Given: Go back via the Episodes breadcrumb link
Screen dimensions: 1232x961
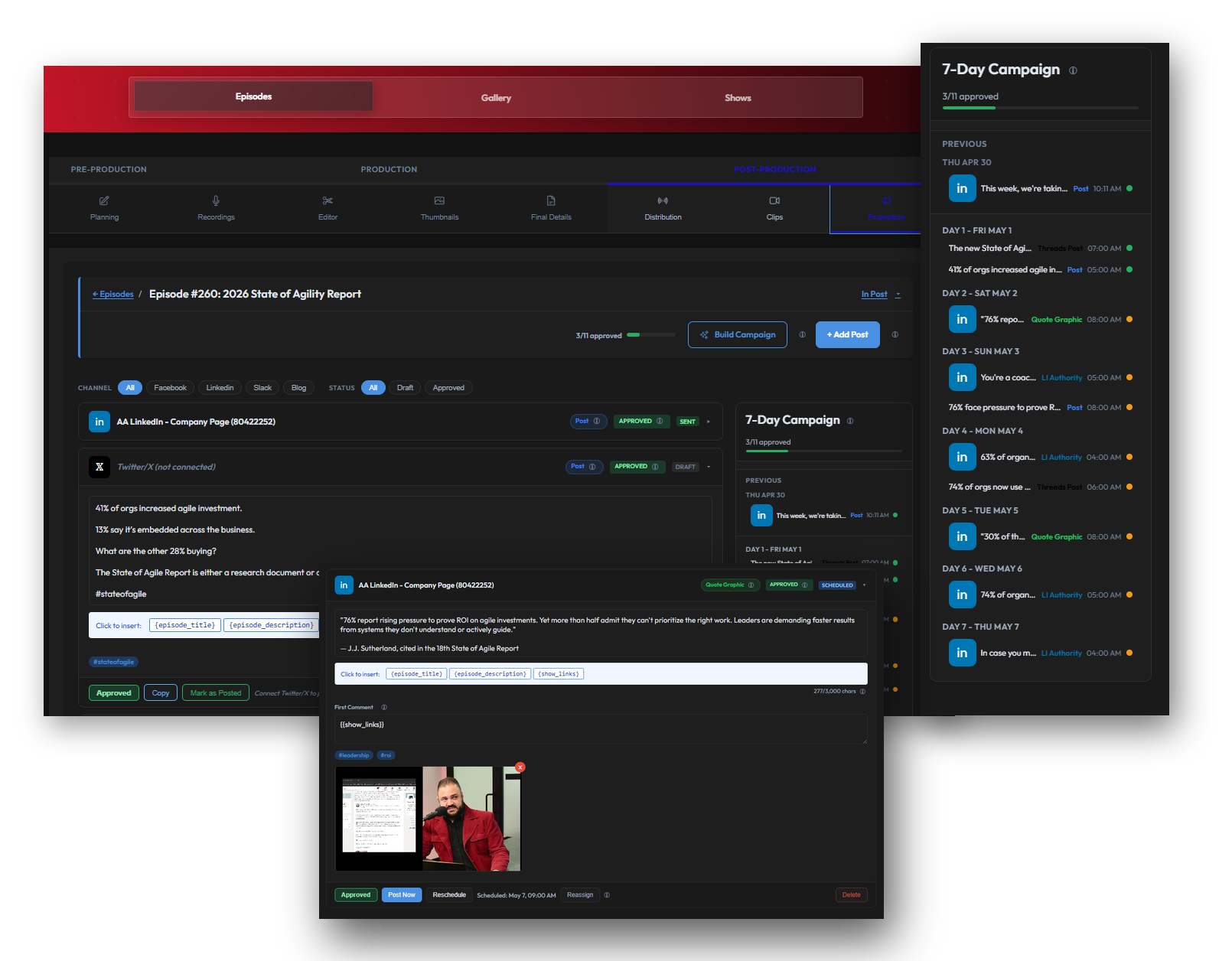Looking at the screenshot, I should coord(113,295).
